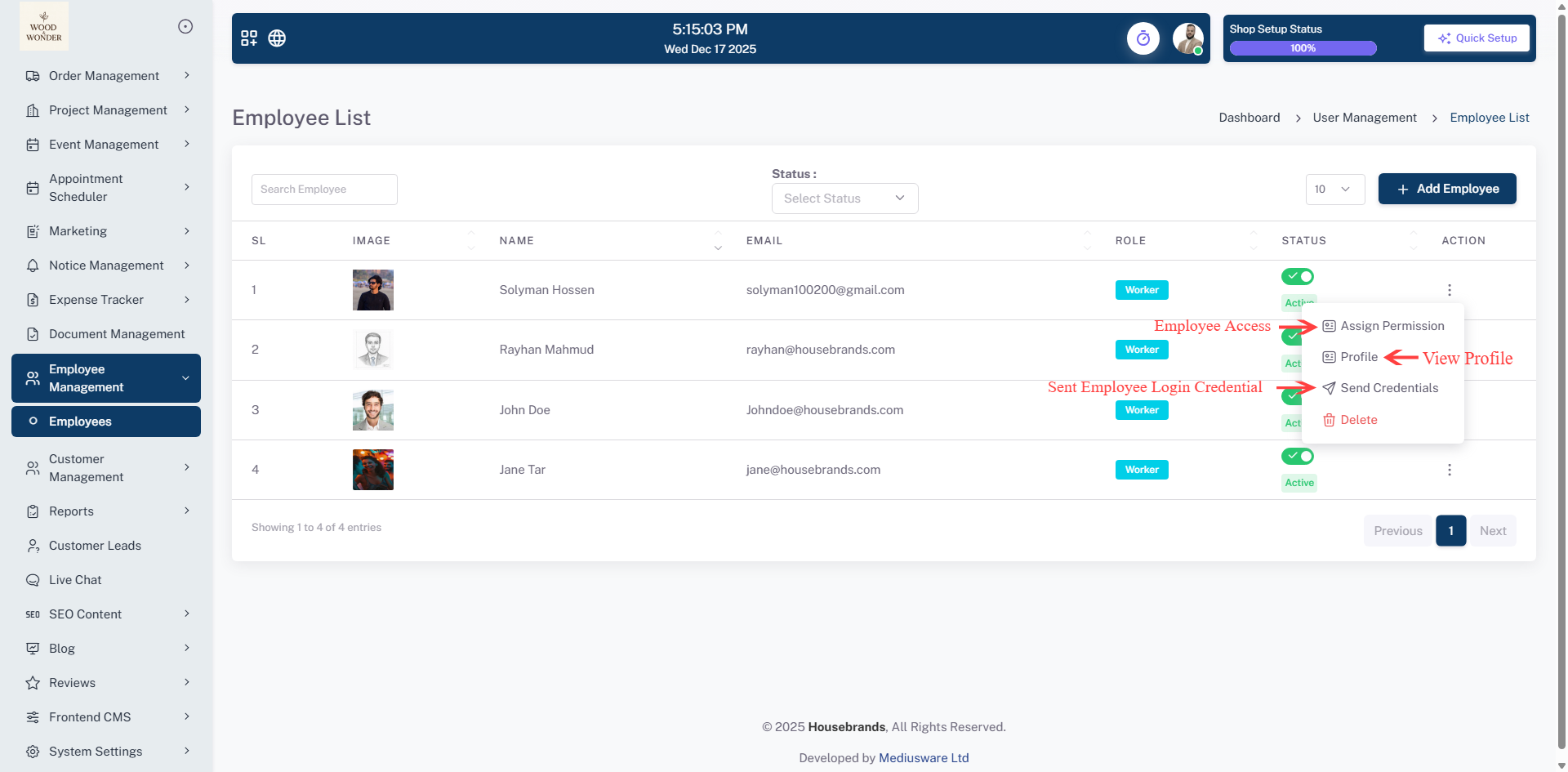Open the globe language icon
This screenshot has height=772, width=1568.
coord(277,38)
